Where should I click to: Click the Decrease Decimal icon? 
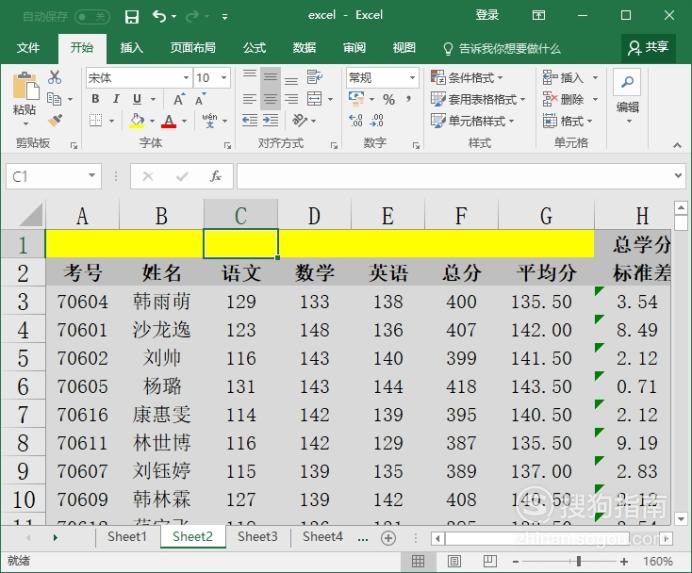point(377,120)
